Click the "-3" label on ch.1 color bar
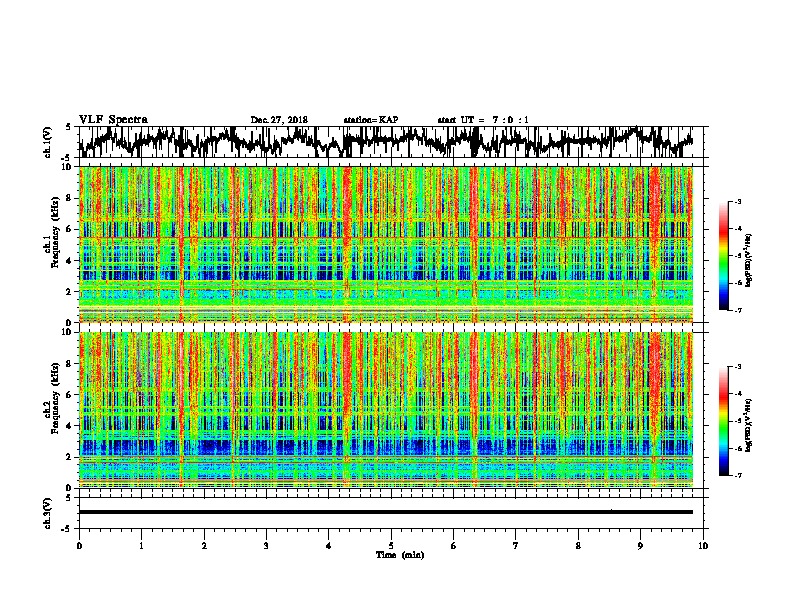Viewport: 792px width, 612px height. [737, 201]
